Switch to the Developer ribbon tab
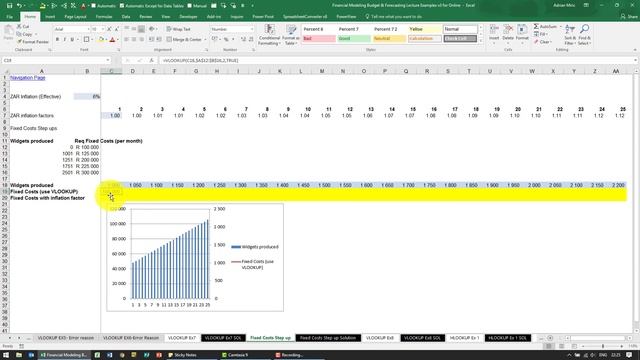Image resolution: width=640 pixels, height=360 pixels. tap(188, 17)
